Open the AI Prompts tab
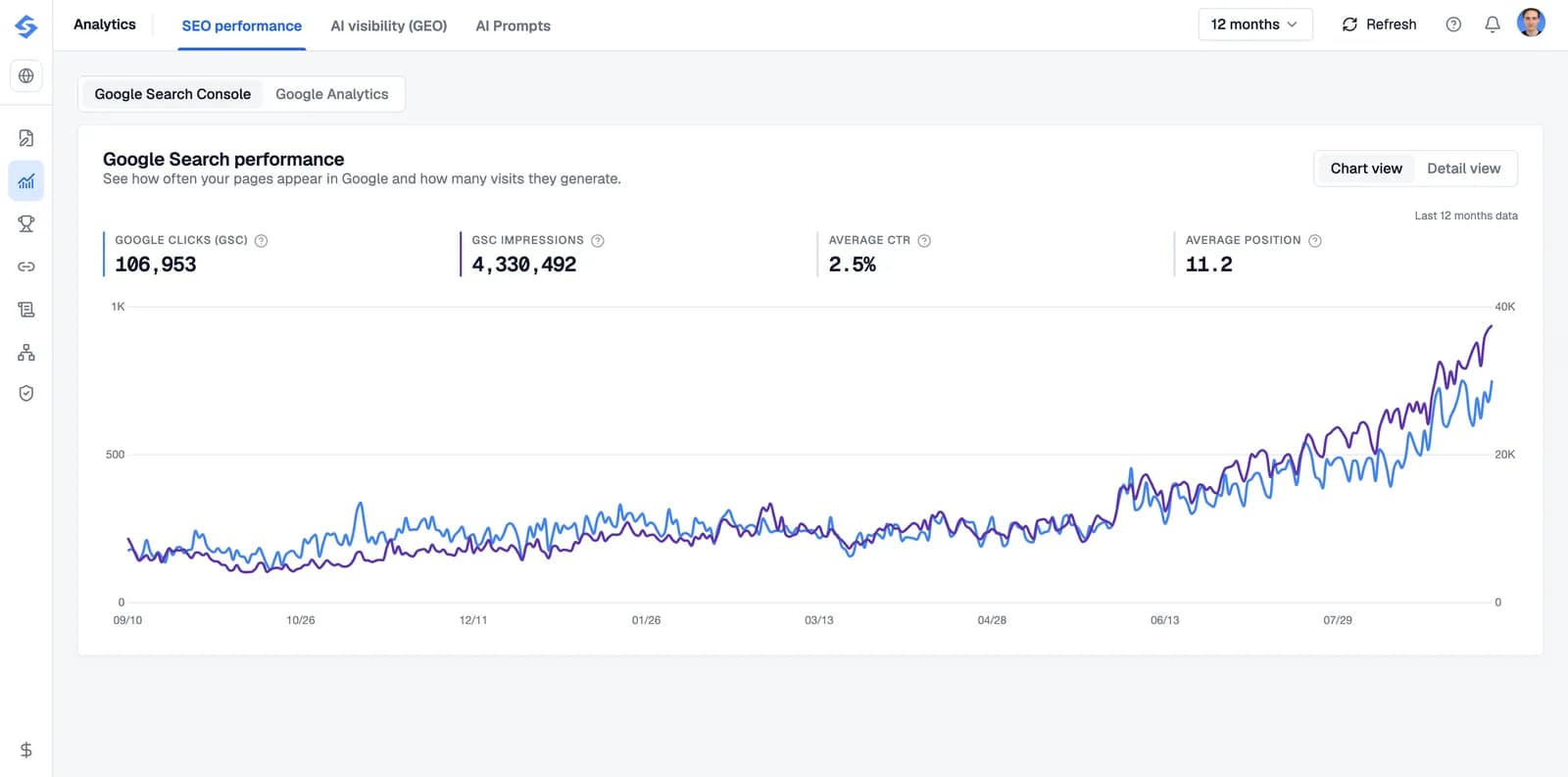The image size is (1568, 777). (514, 26)
